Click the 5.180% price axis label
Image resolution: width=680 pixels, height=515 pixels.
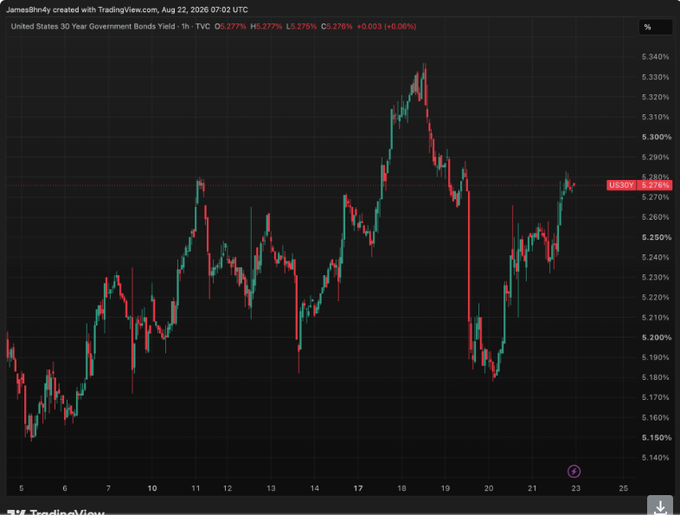[655, 378]
